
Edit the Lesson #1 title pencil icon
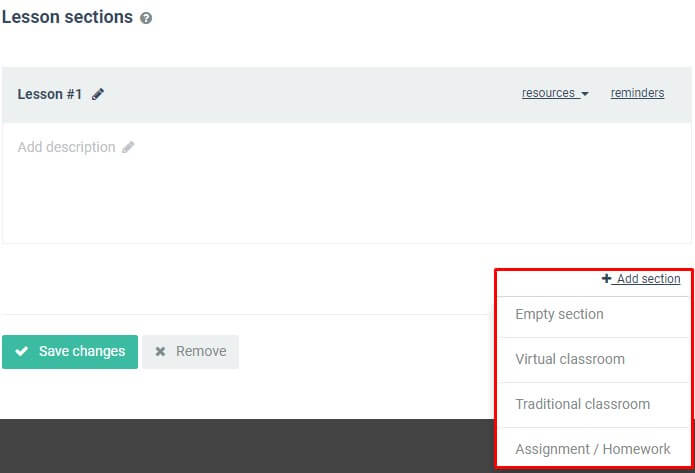(x=98, y=94)
